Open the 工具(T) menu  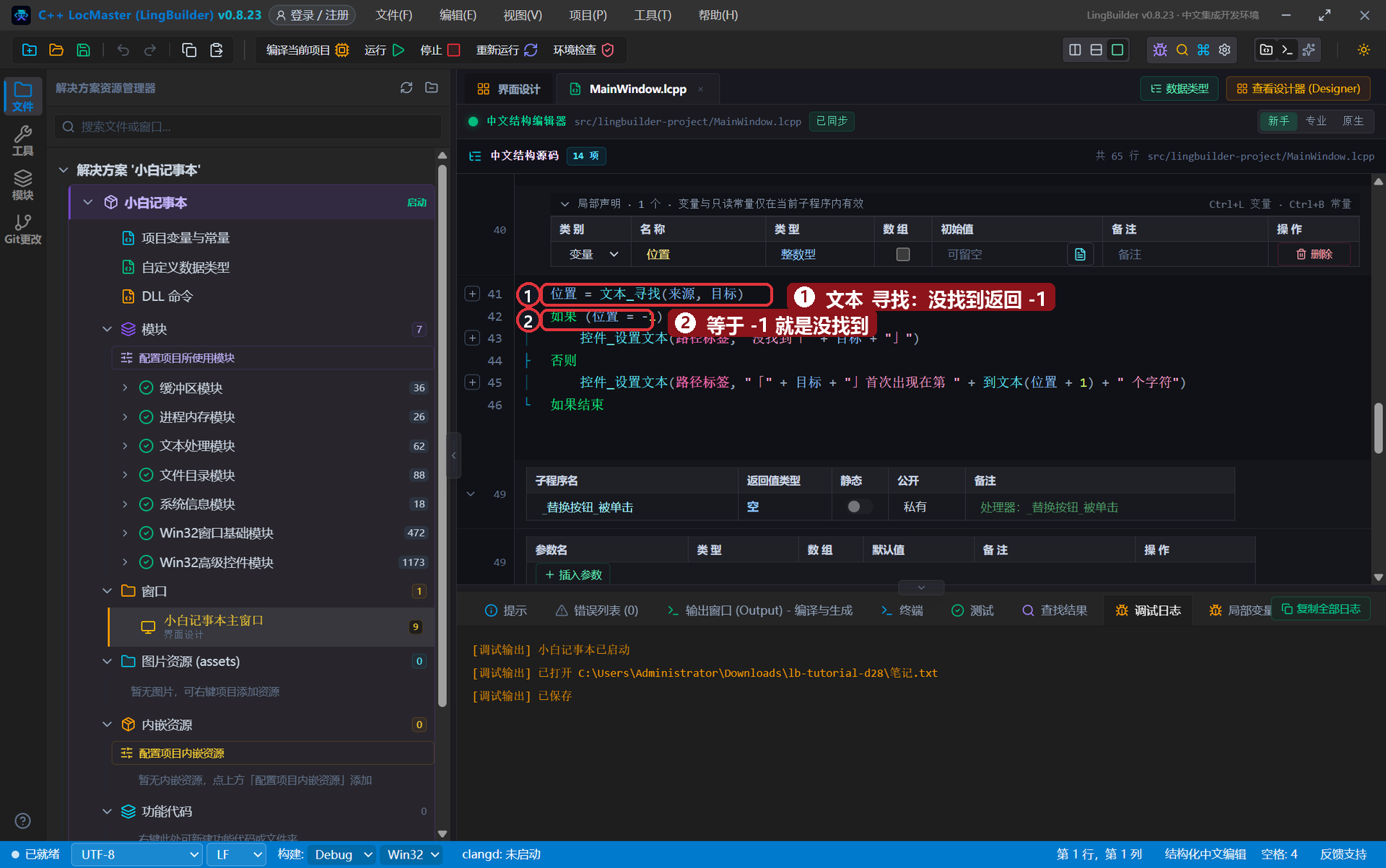click(653, 15)
